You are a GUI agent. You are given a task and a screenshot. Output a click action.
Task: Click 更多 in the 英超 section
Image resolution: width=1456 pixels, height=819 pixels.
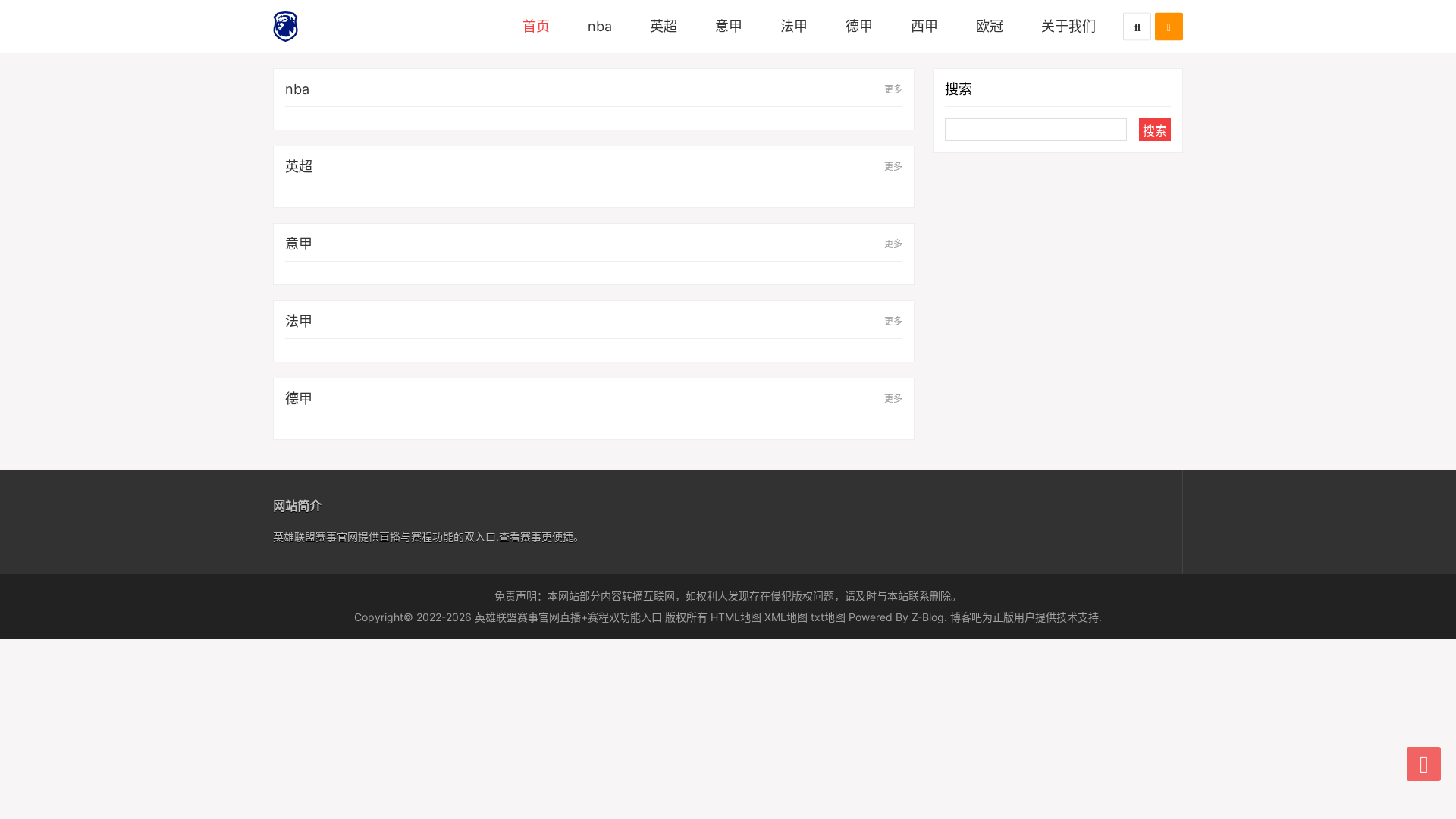(893, 166)
